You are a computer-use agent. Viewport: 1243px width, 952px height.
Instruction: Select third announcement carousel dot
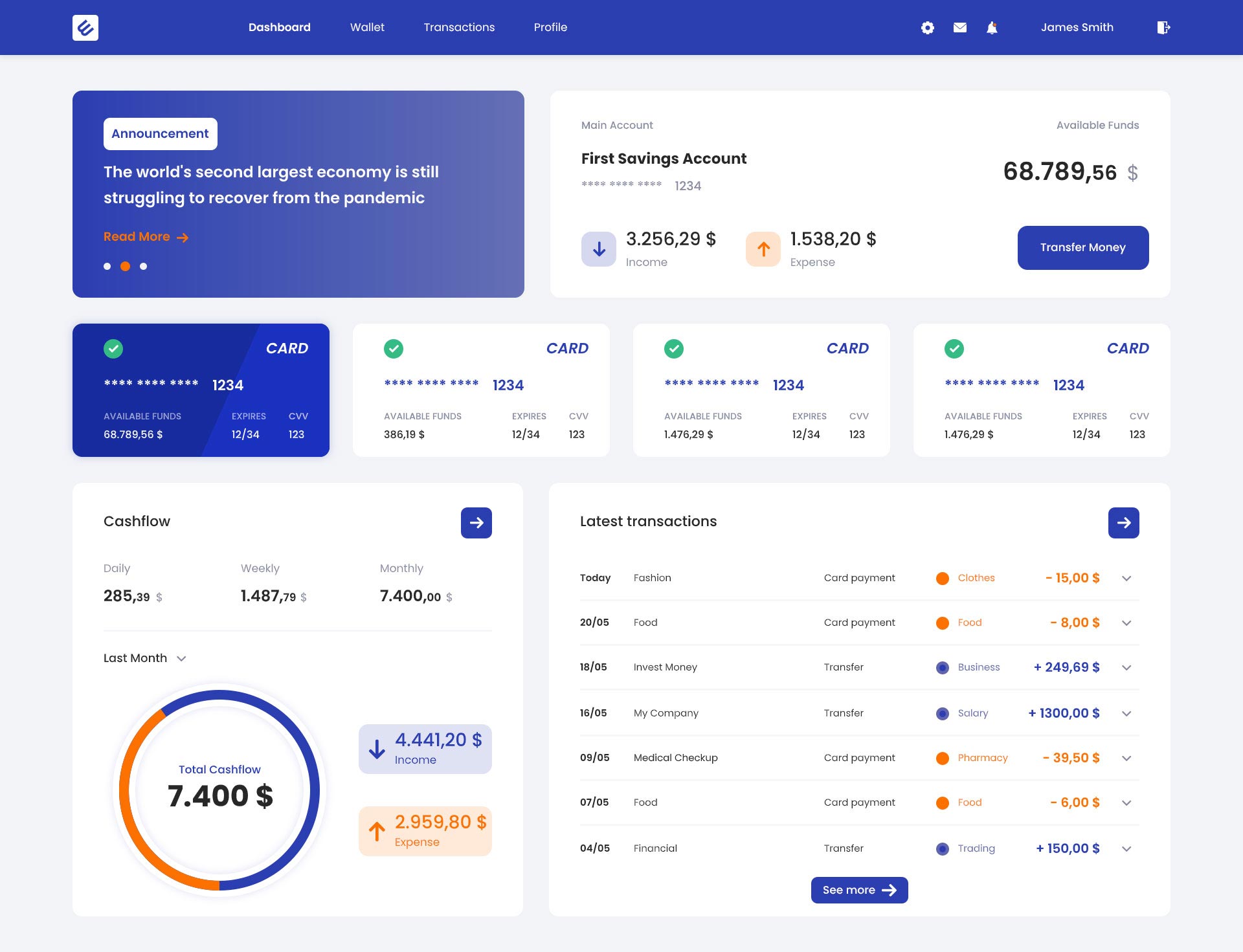point(144,267)
